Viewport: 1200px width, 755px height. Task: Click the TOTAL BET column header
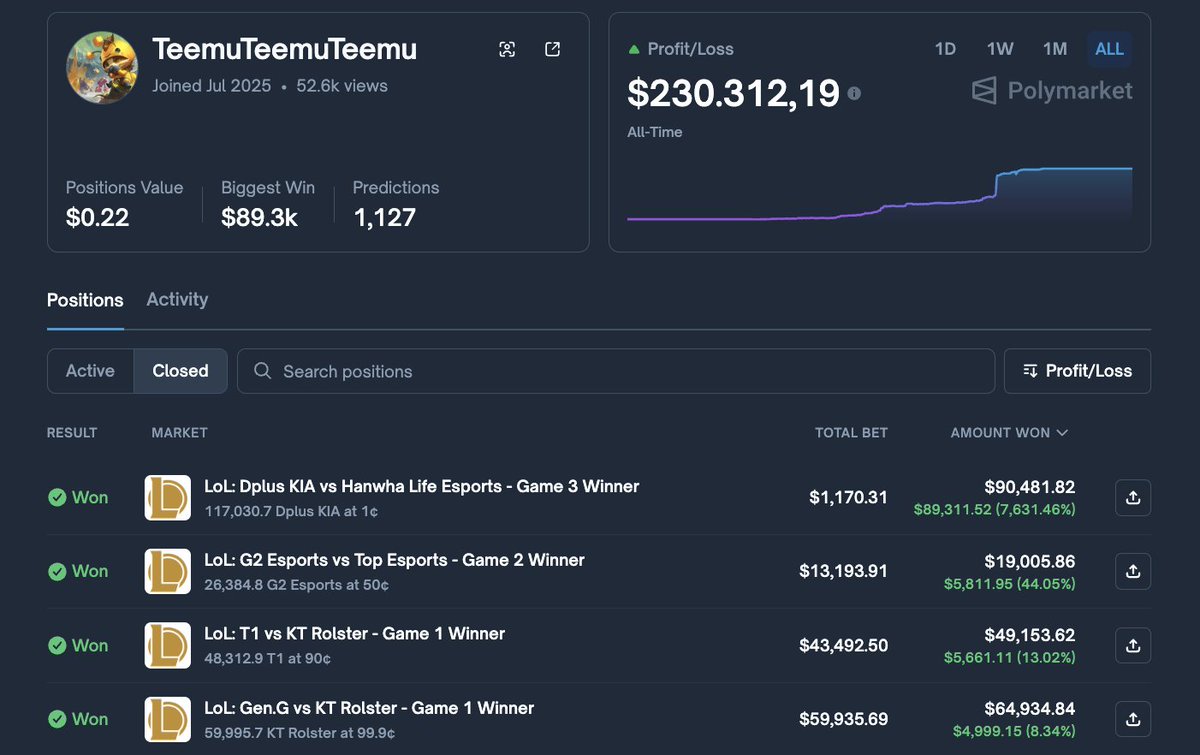pyautogui.click(x=851, y=433)
